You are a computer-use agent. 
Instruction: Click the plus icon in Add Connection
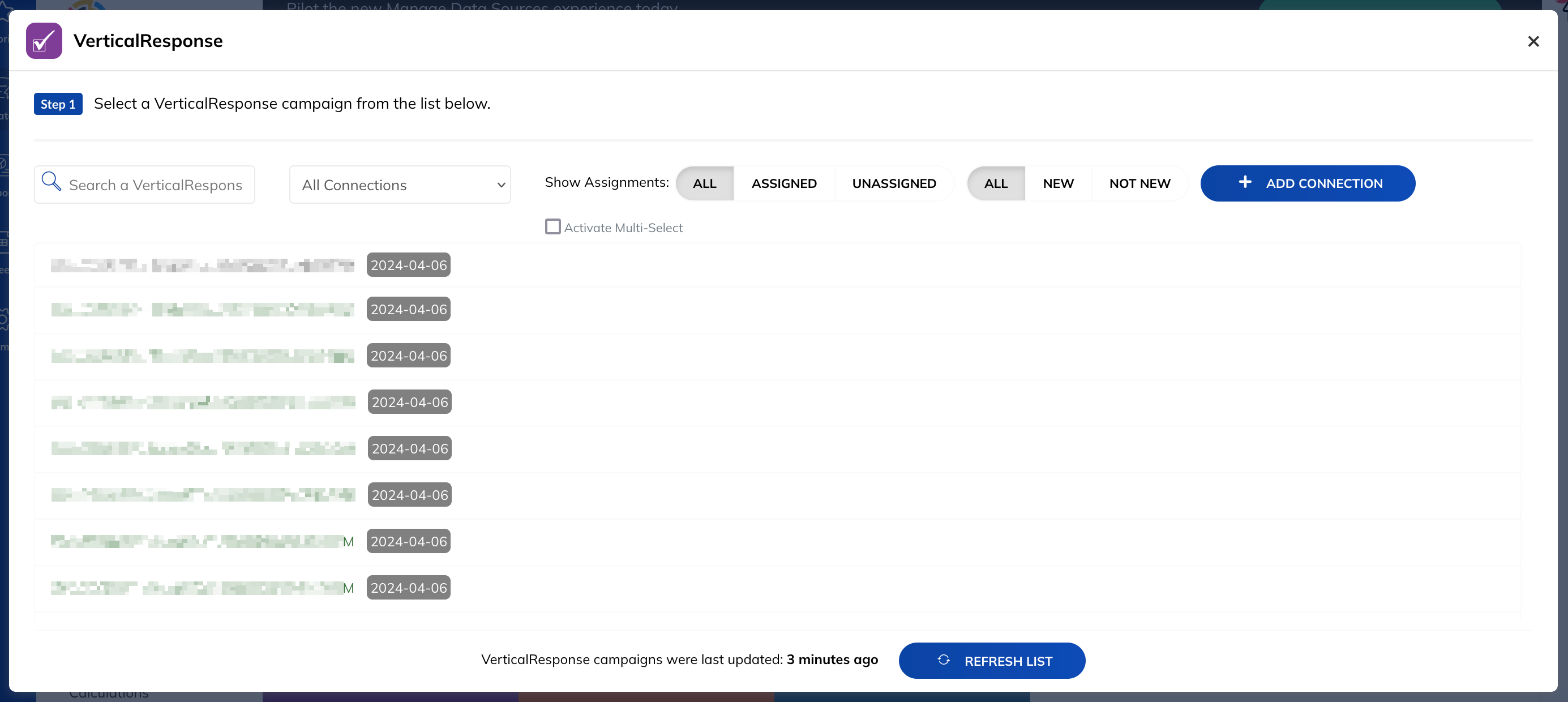pyautogui.click(x=1245, y=182)
